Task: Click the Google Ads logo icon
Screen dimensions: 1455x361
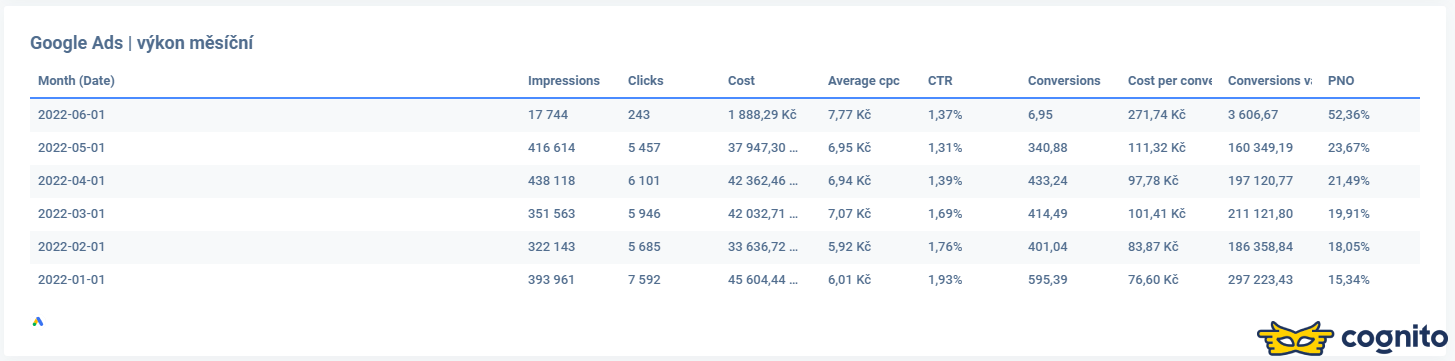Action: click(x=38, y=322)
